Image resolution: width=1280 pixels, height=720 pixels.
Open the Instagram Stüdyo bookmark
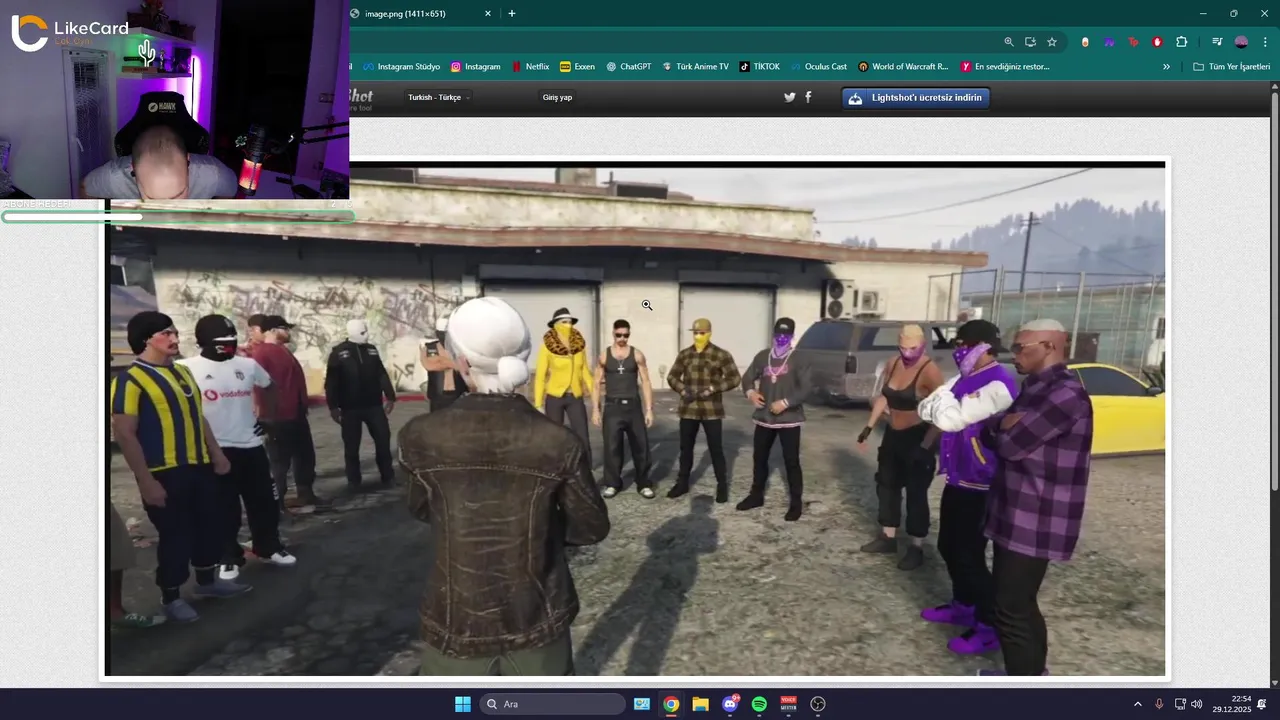401,67
